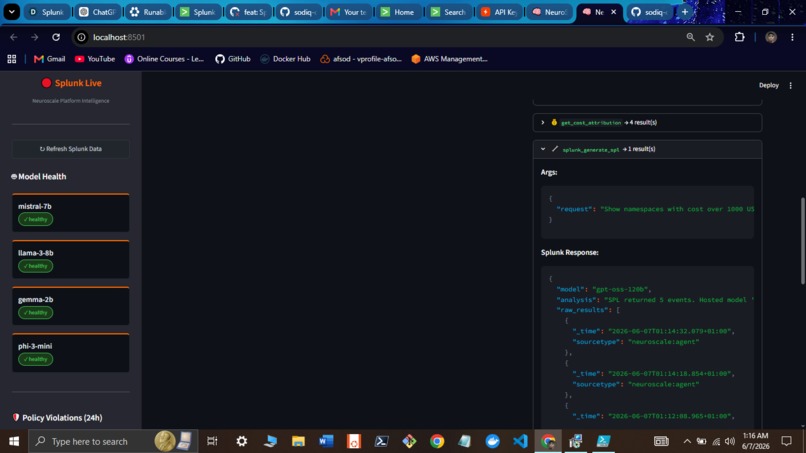
Task: Open the Chrome profile avatar
Action: pyautogui.click(x=771, y=37)
